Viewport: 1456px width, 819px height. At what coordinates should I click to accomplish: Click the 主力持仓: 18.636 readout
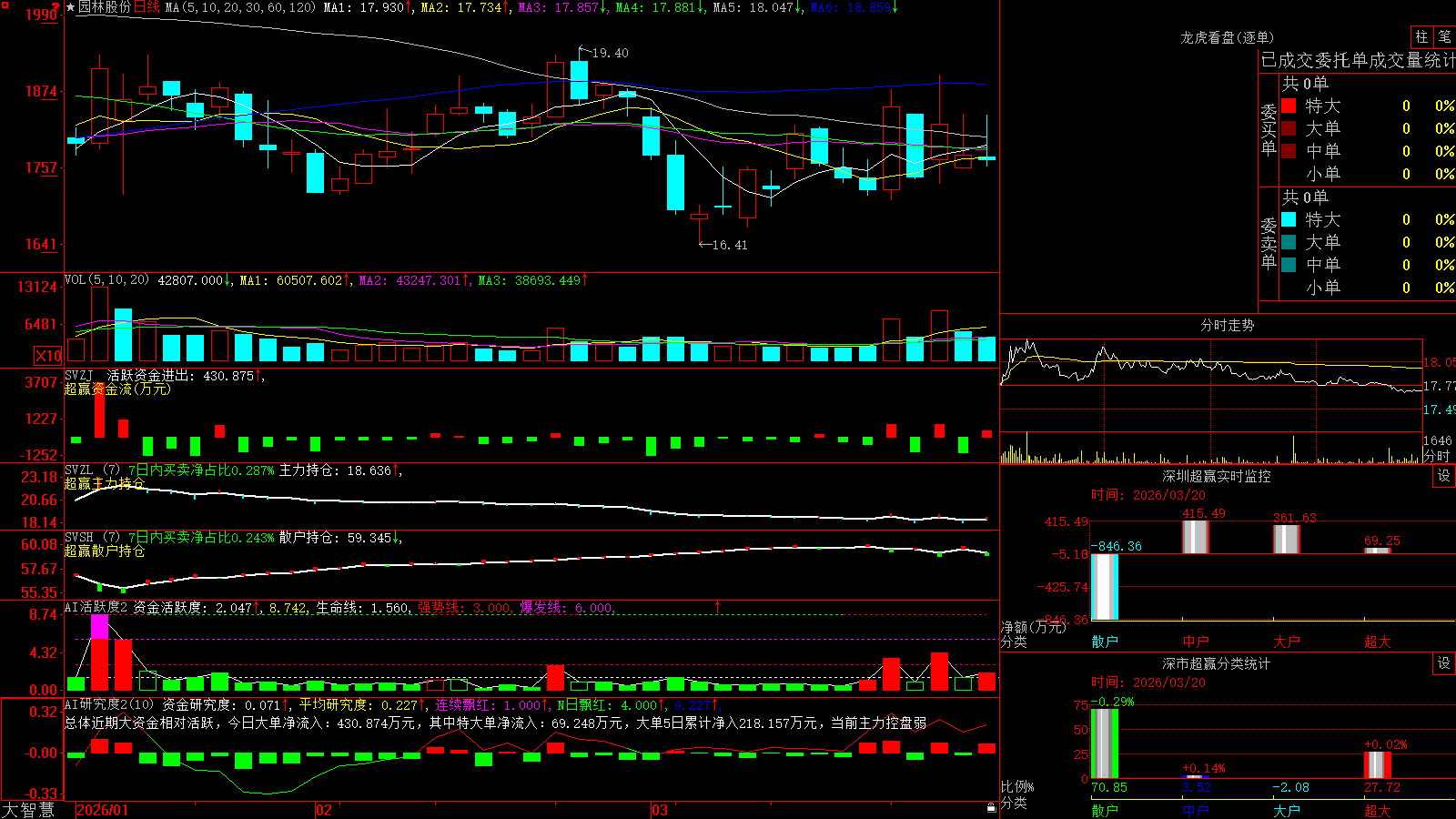pyautogui.click(x=335, y=470)
